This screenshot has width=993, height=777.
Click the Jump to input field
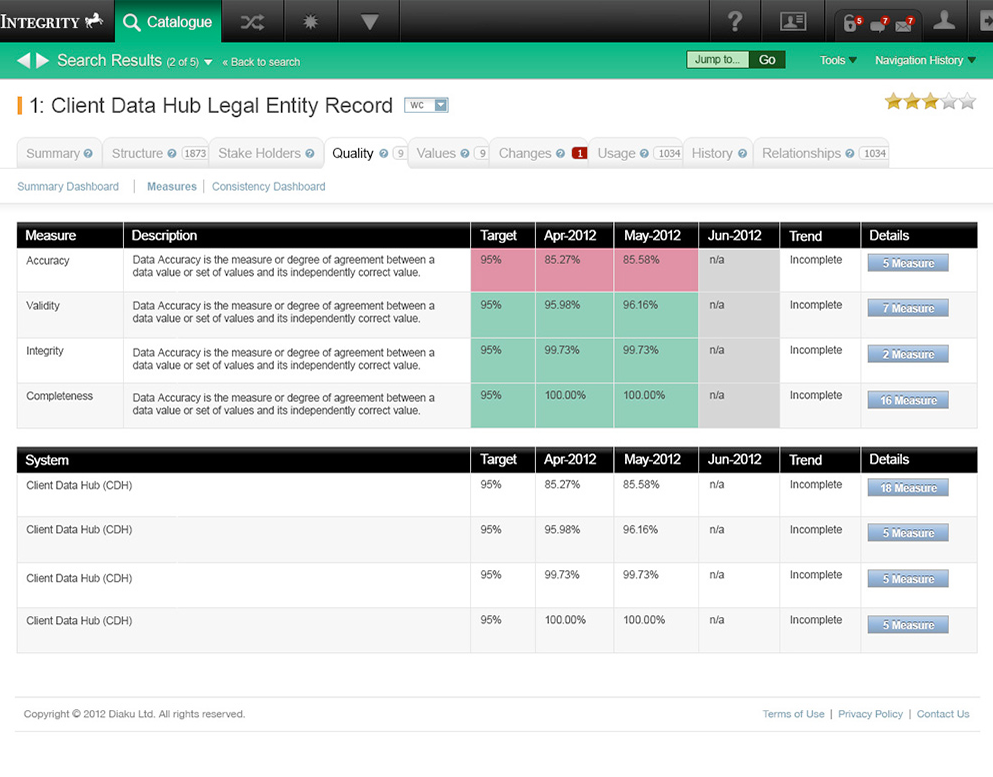718,60
